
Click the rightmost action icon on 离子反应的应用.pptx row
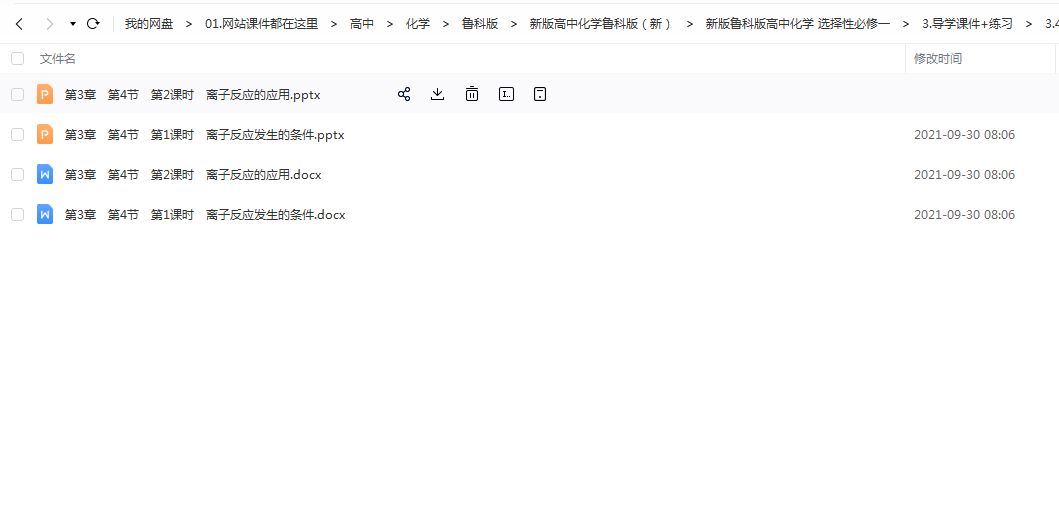[x=540, y=94]
